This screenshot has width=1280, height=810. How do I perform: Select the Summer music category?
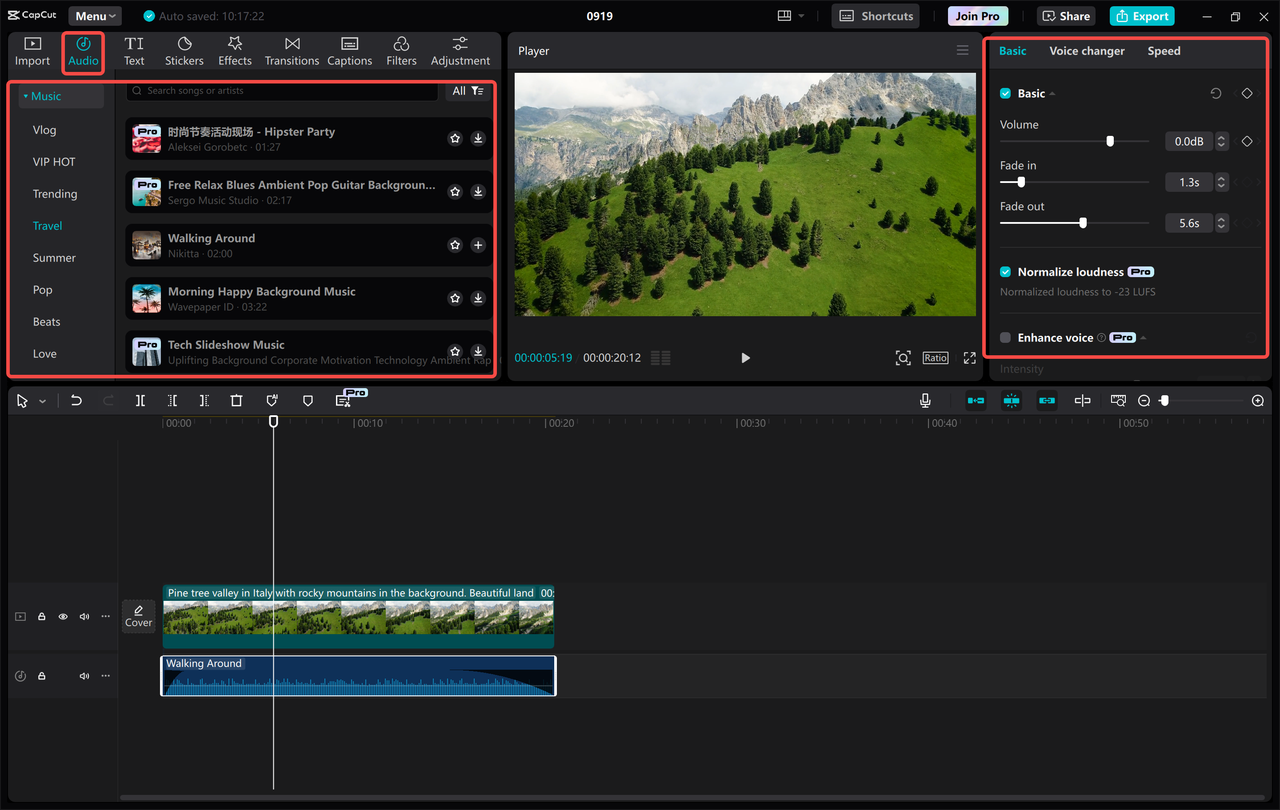pyautogui.click(x=54, y=258)
